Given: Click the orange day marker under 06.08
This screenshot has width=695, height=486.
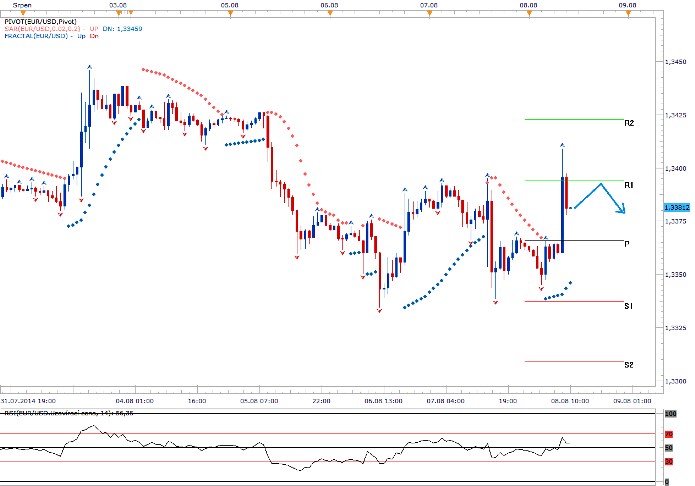Looking at the screenshot, I should pos(330,13).
